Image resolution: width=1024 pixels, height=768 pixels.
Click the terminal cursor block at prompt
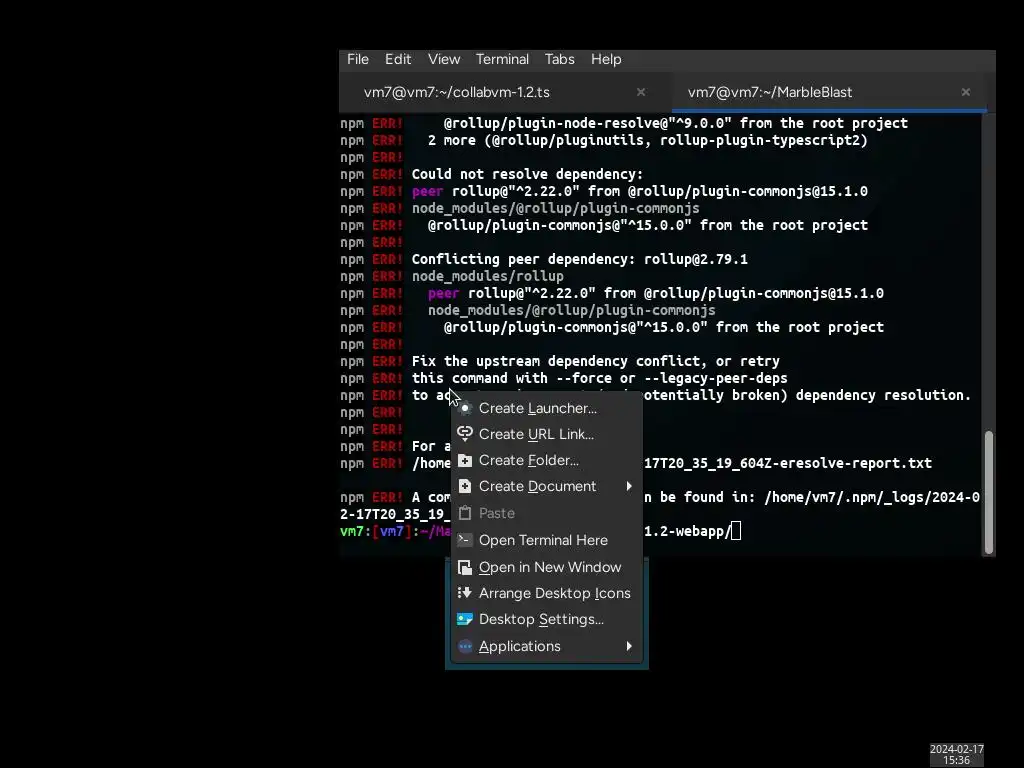coord(736,531)
